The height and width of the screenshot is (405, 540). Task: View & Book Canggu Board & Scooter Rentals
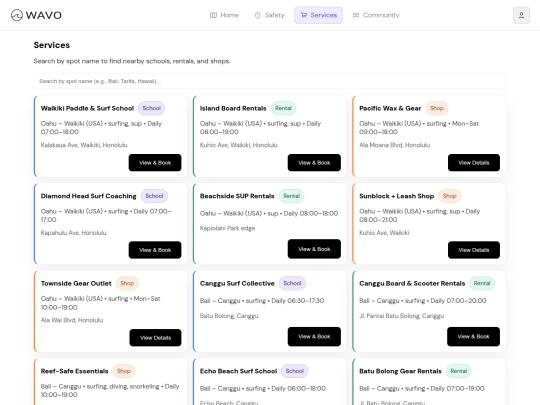(x=474, y=336)
